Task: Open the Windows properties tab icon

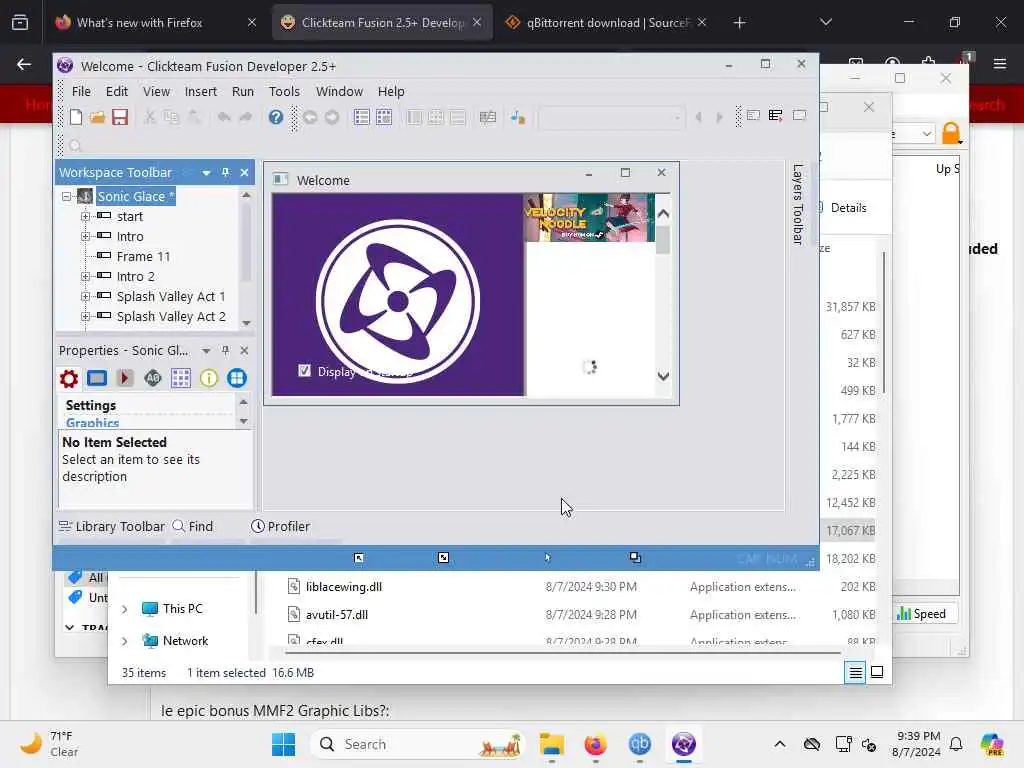Action: click(236, 378)
